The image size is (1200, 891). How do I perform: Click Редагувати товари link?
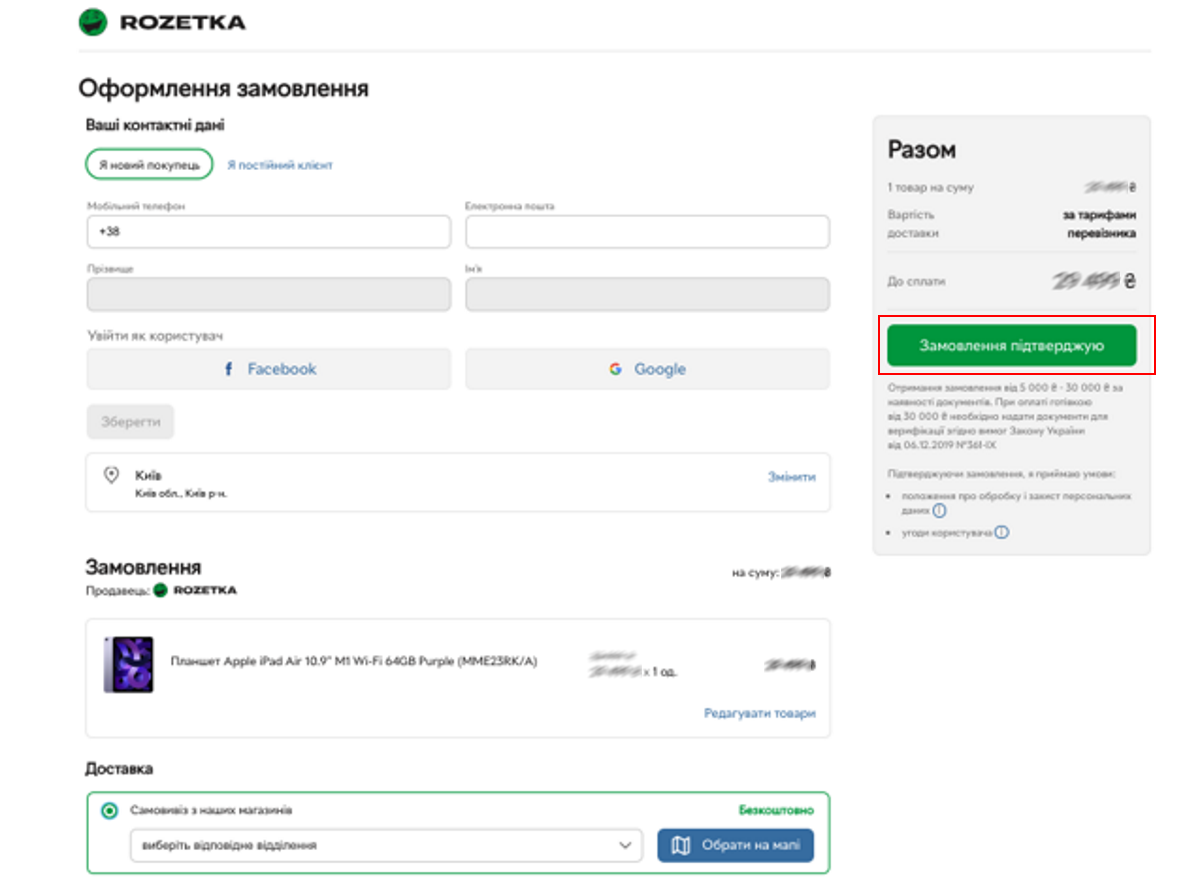[x=760, y=713]
